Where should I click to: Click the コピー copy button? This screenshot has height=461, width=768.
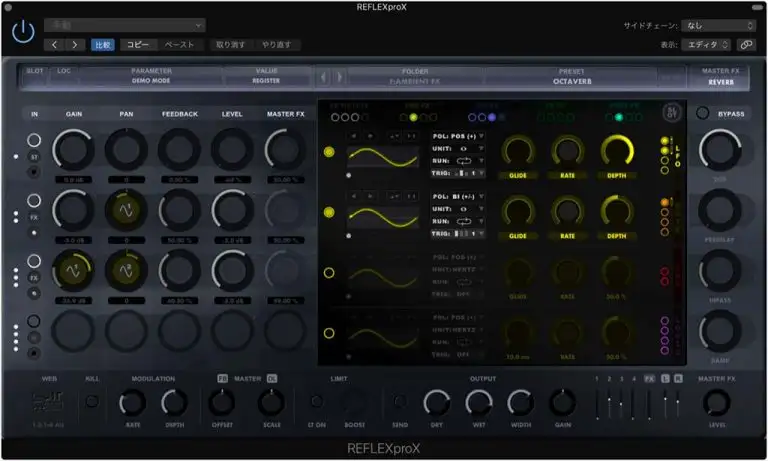138,45
